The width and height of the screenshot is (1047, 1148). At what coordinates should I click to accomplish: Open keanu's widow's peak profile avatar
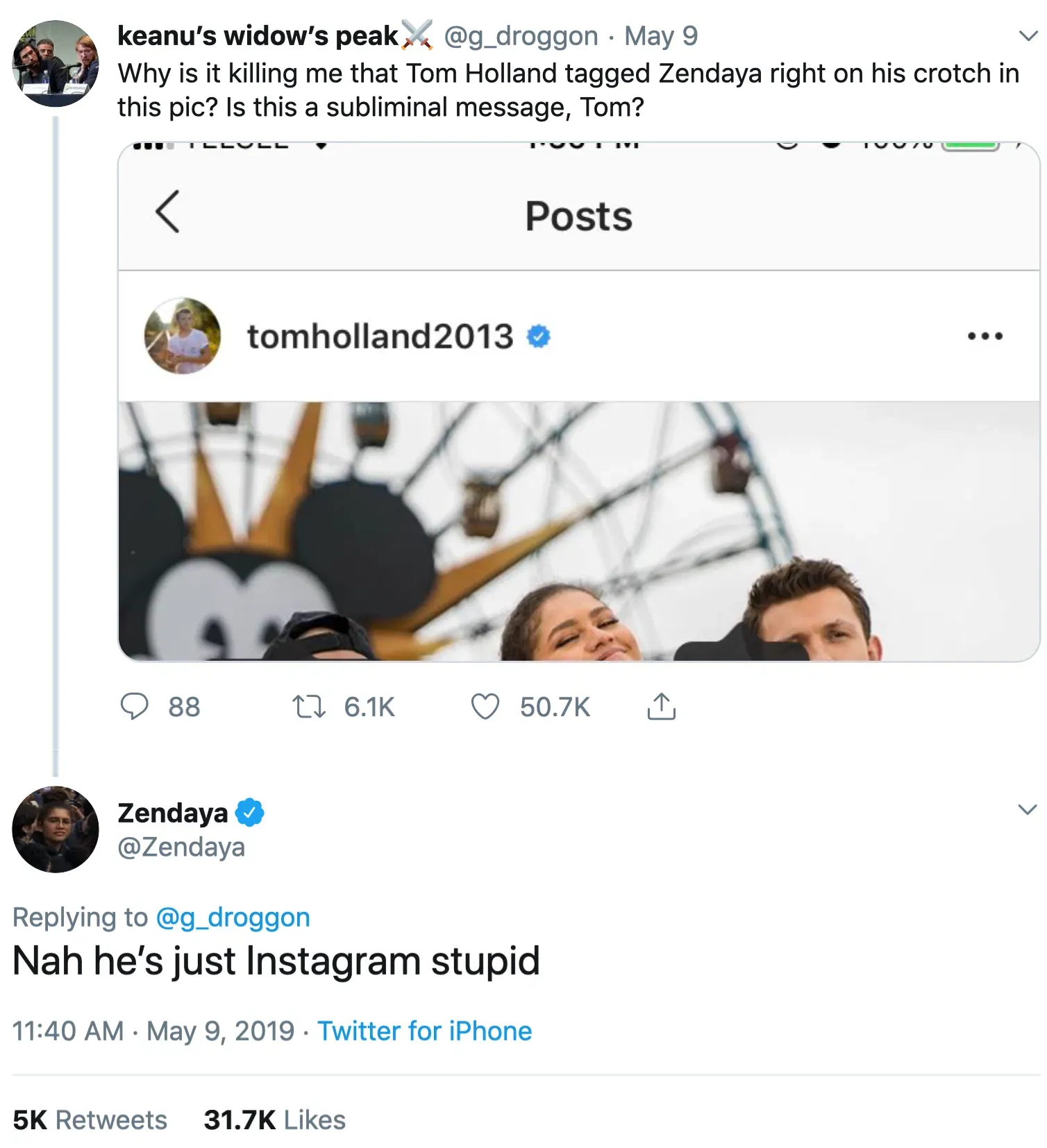[56, 63]
